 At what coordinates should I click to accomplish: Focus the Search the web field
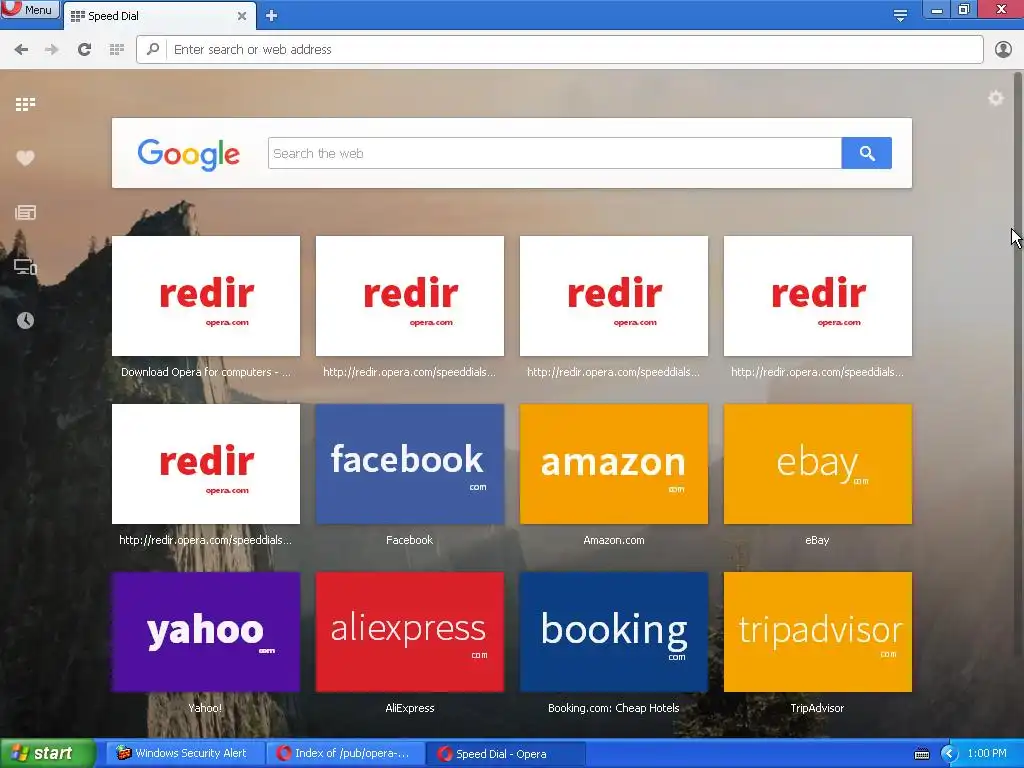[554, 153]
